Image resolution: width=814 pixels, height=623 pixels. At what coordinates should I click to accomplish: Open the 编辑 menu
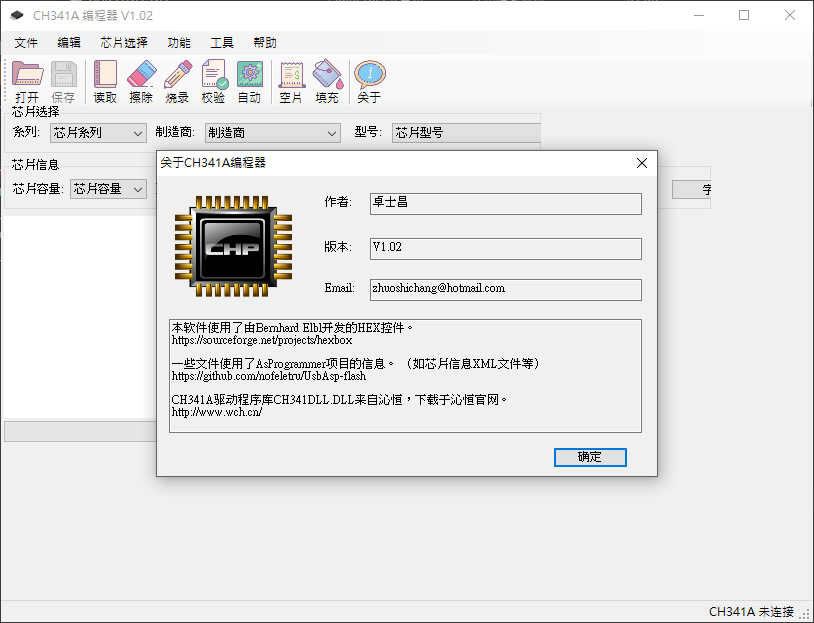(69, 43)
